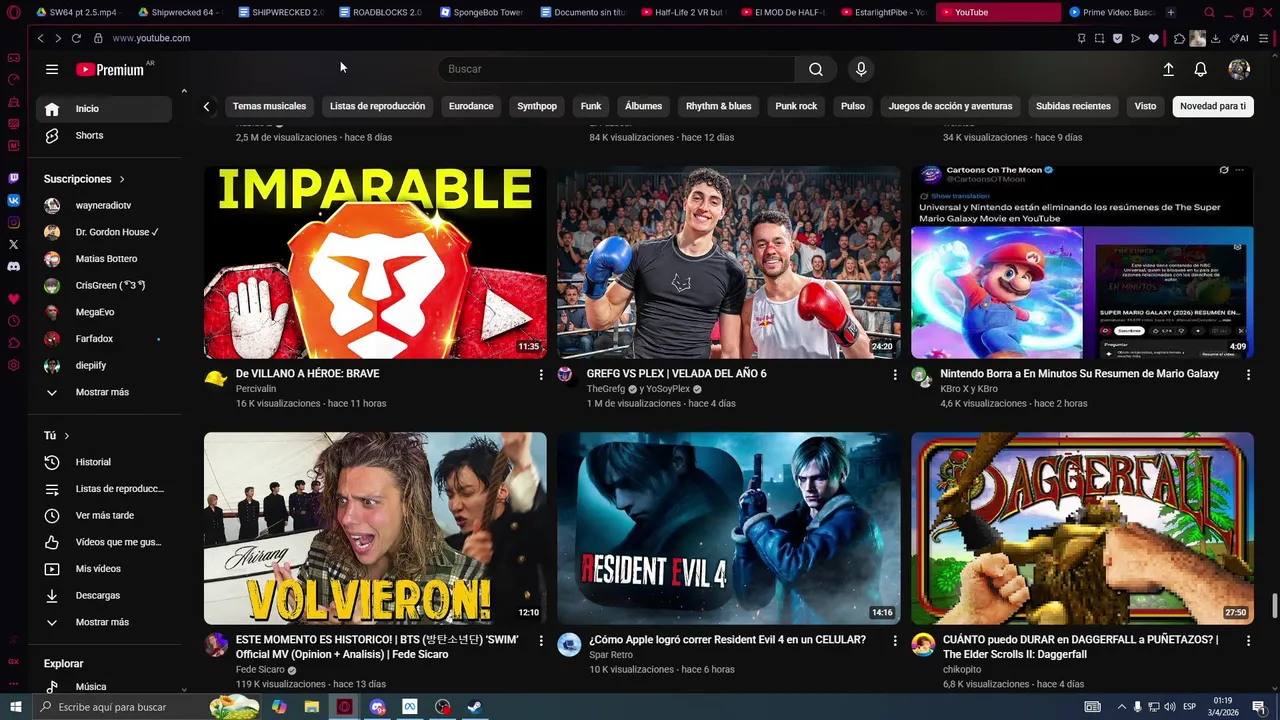Open the tab search magnifier in title bar
This screenshot has height=720, width=1280.
click(x=1210, y=12)
